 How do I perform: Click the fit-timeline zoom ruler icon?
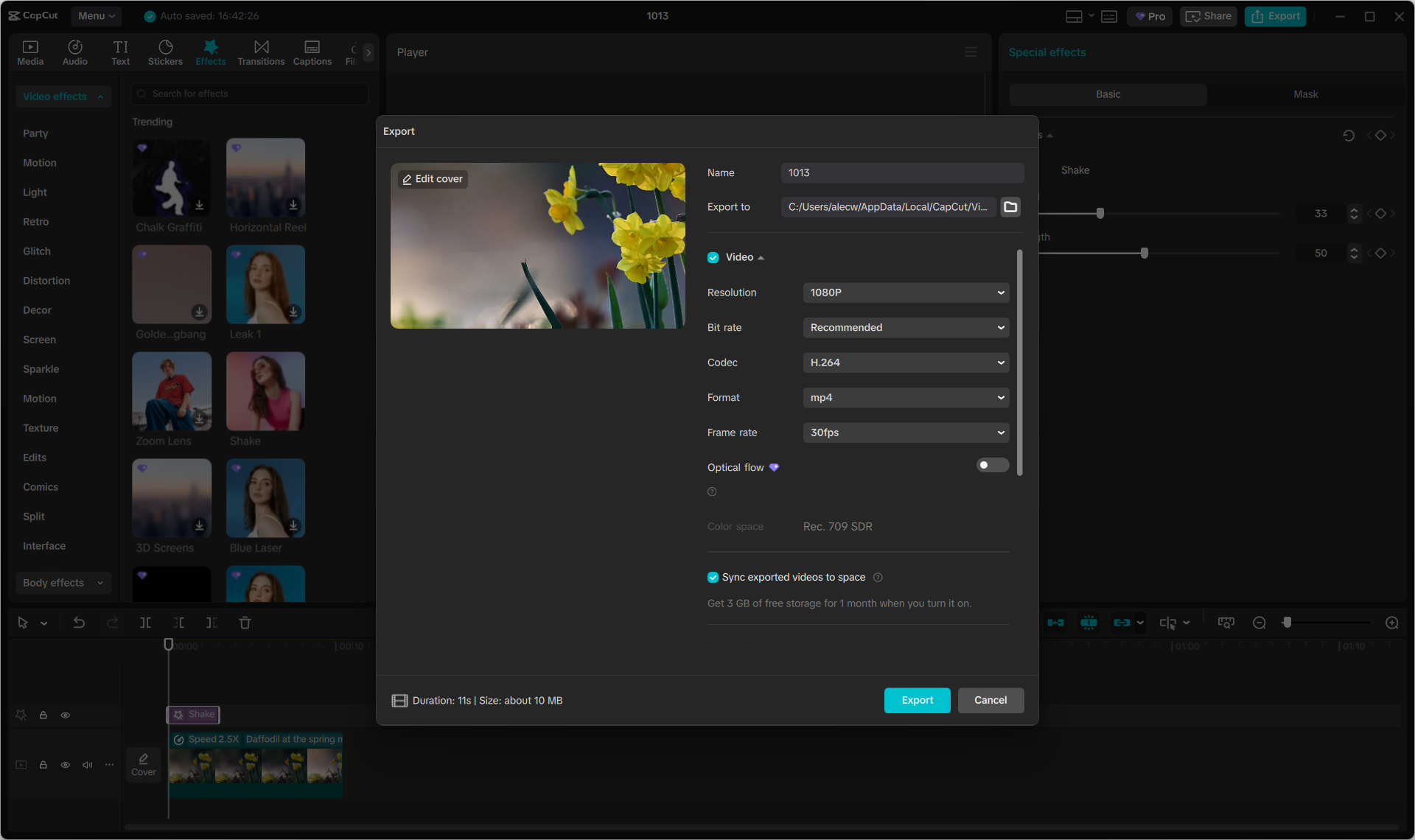click(x=1226, y=623)
